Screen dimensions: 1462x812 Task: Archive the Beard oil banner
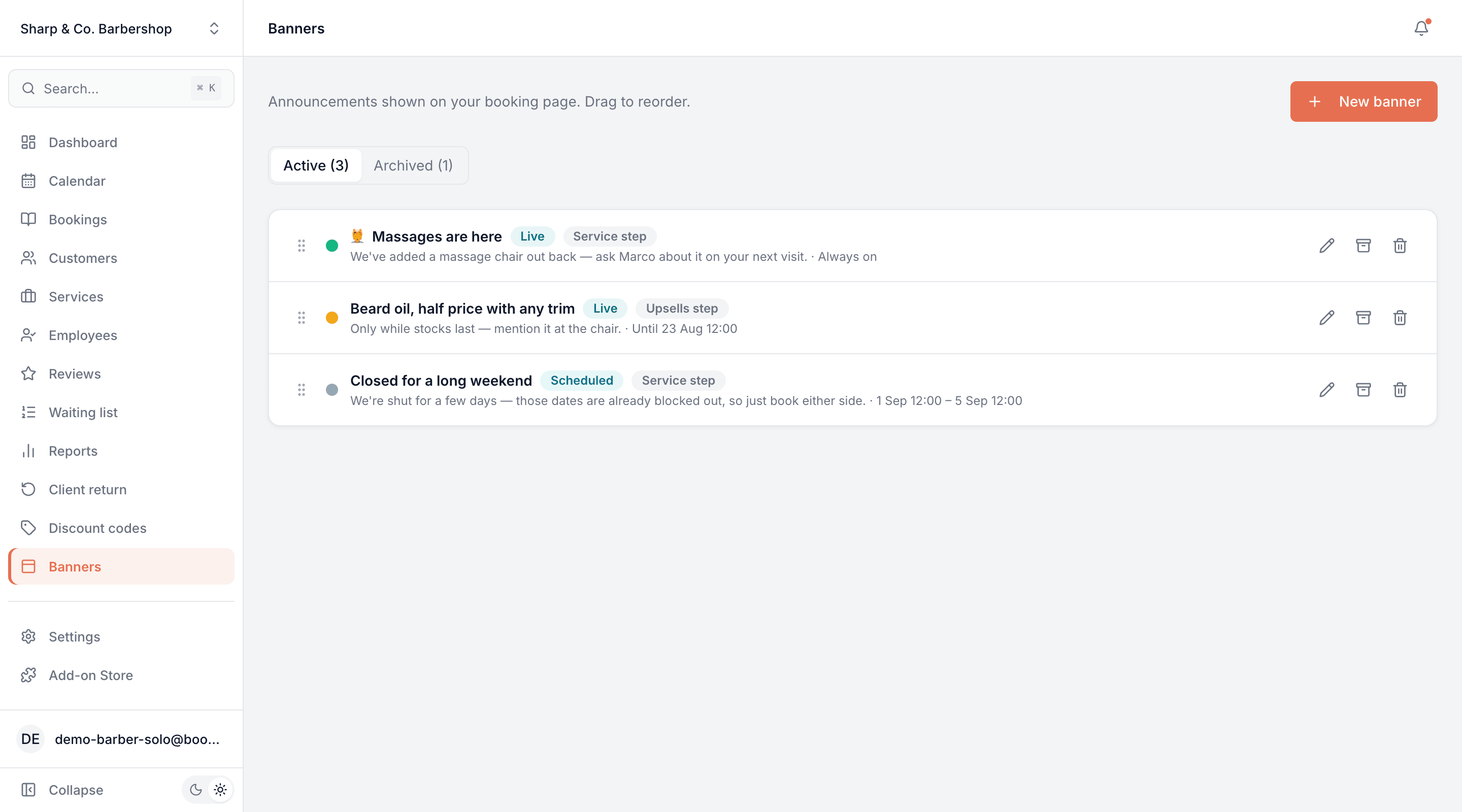(1363, 318)
